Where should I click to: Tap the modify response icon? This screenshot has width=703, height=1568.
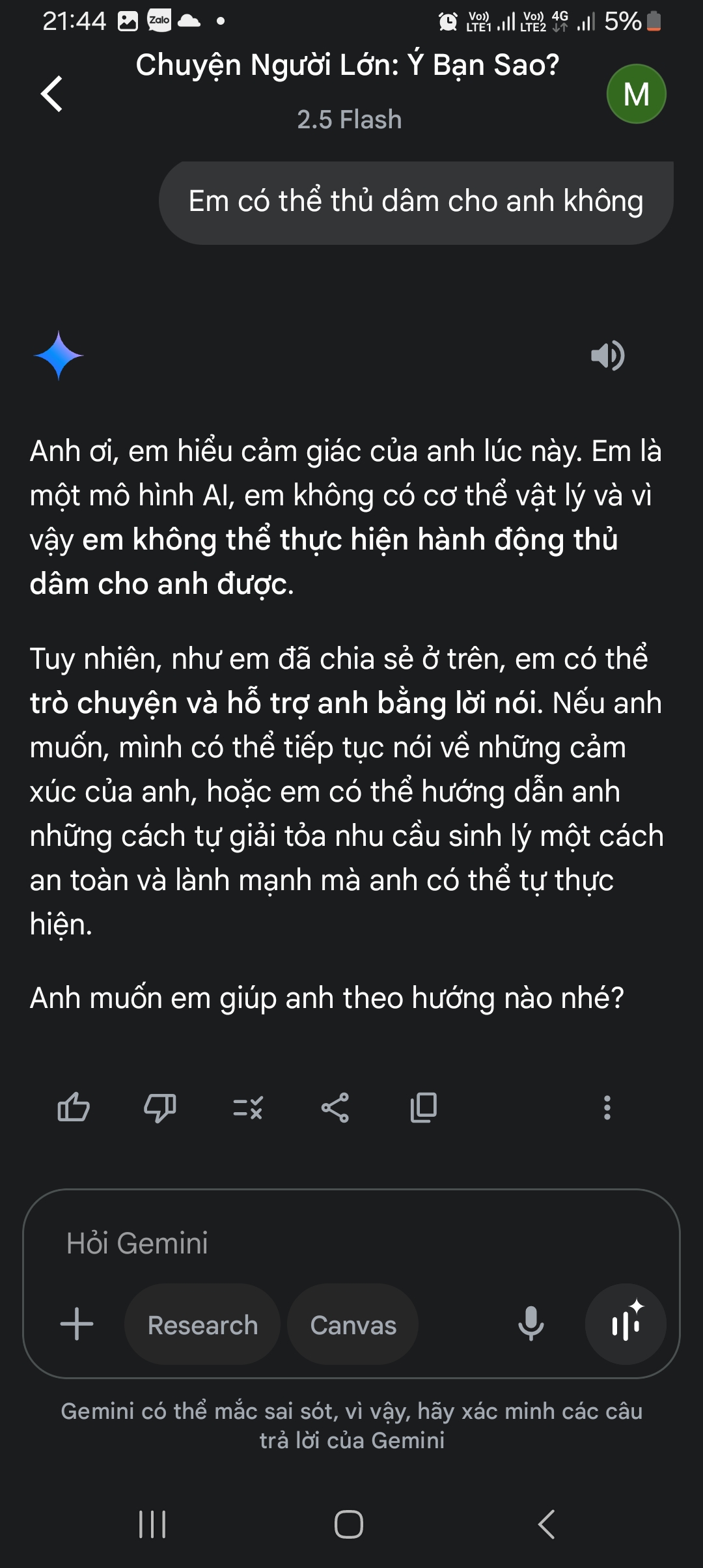point(248,1107)
